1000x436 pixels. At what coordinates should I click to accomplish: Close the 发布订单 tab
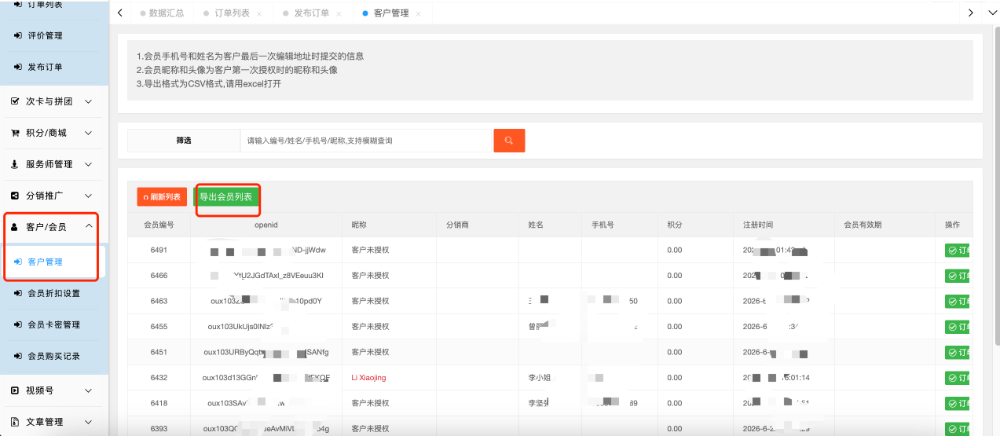coord(339,13)
